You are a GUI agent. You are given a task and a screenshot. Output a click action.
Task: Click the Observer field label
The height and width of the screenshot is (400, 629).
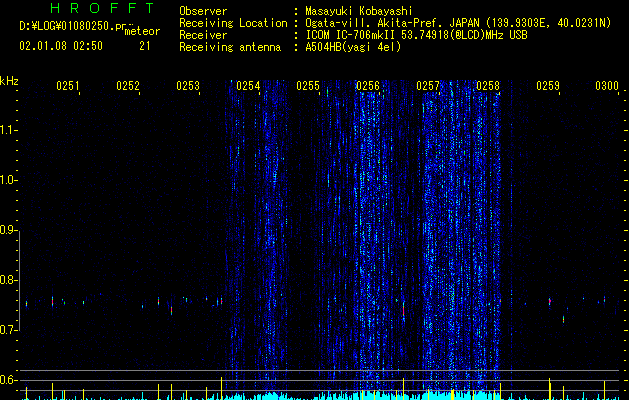coord(203,11)
